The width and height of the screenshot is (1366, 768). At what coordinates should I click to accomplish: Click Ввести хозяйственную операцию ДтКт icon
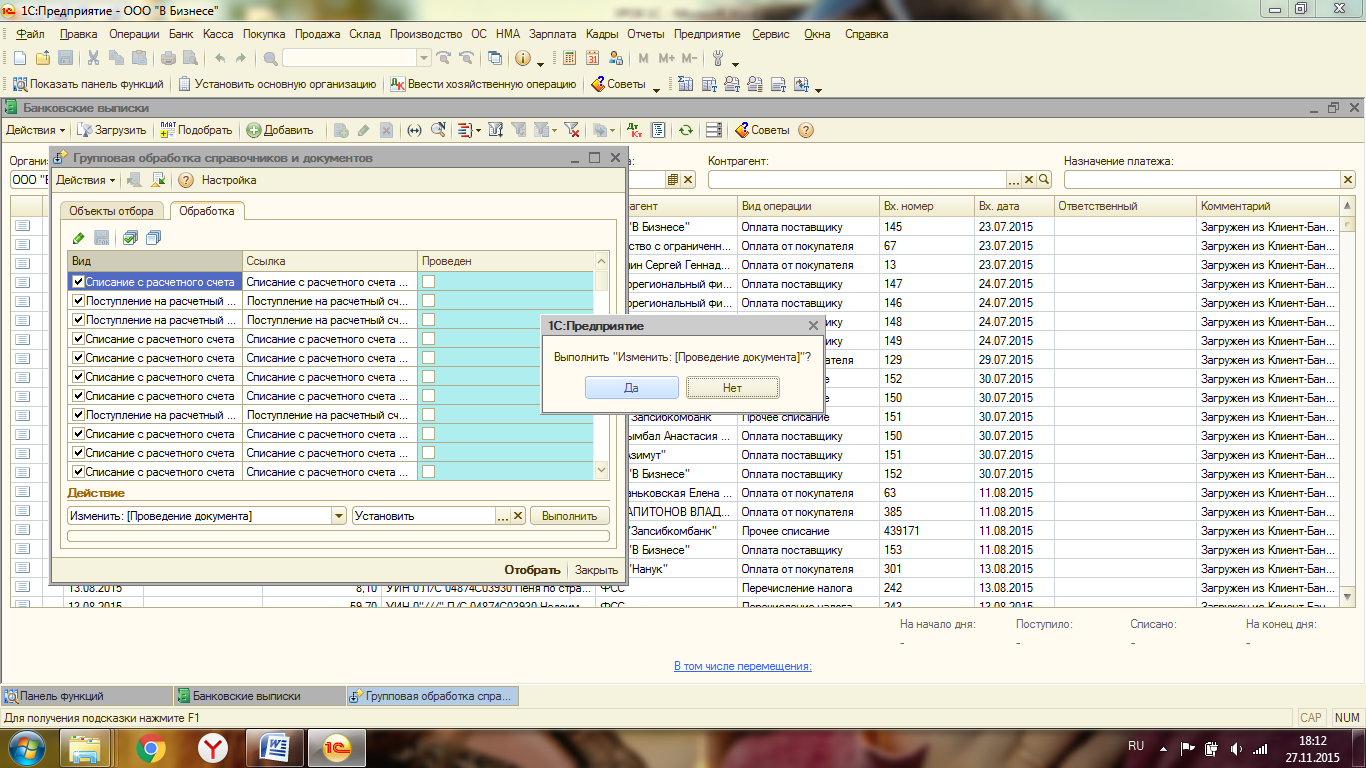(398, 85)
